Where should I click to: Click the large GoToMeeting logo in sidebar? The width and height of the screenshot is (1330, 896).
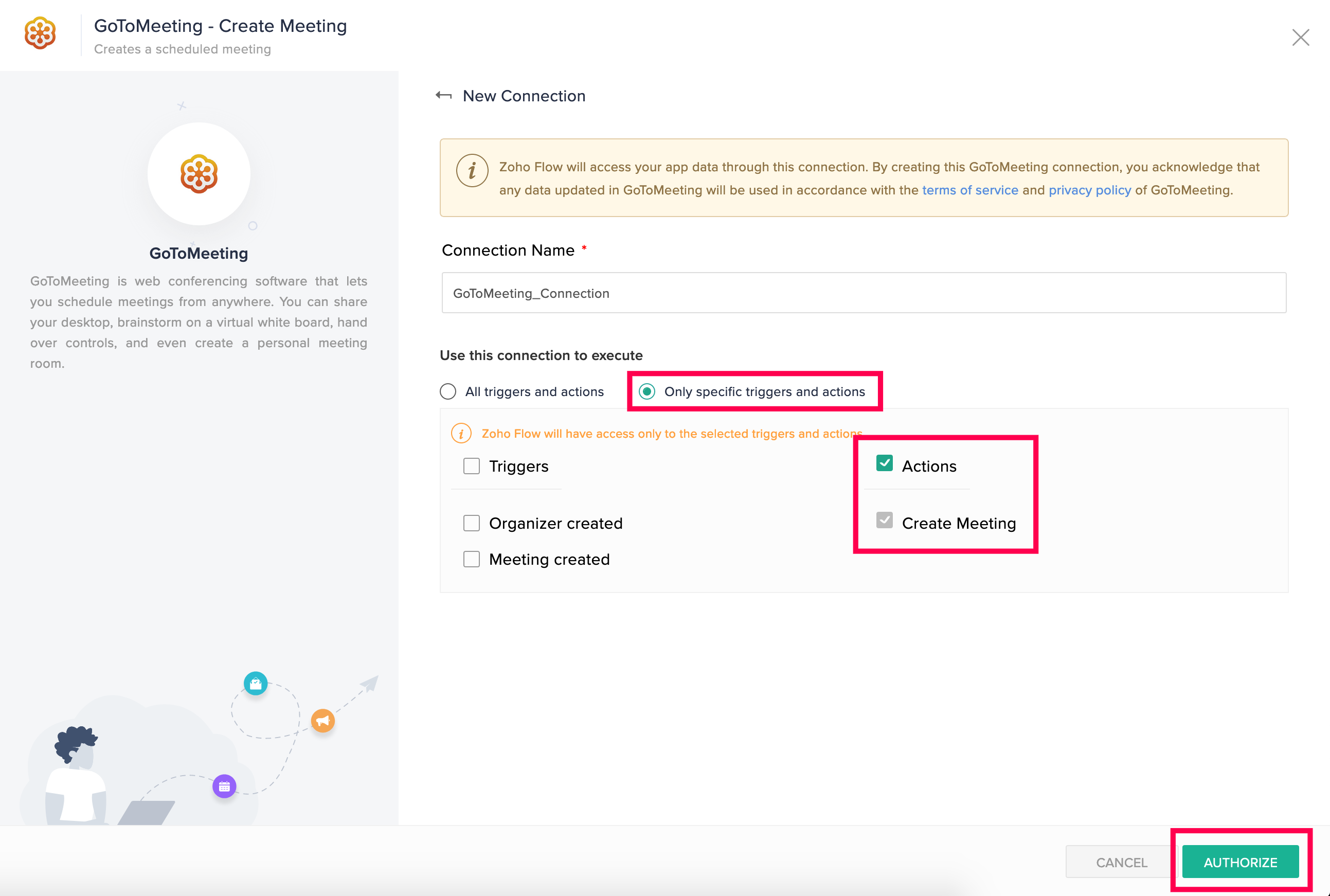coord(199,174)
